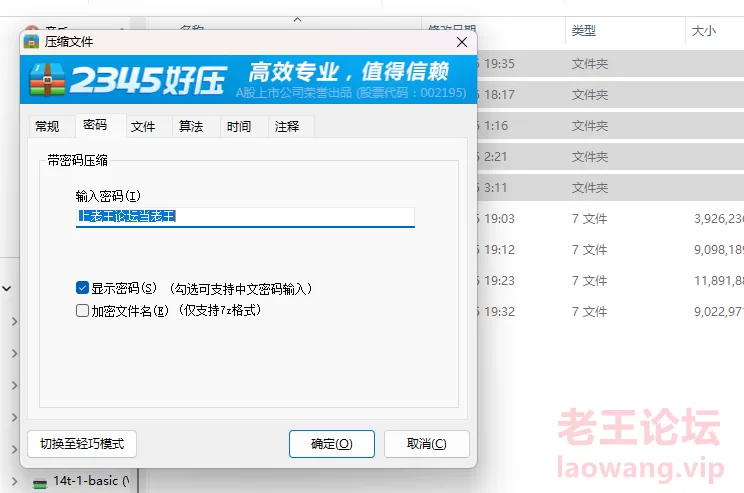This screenshot has height=493, width=744.
Task: Select the 文件夹 row dated 3:11
Action: point(610,187)
